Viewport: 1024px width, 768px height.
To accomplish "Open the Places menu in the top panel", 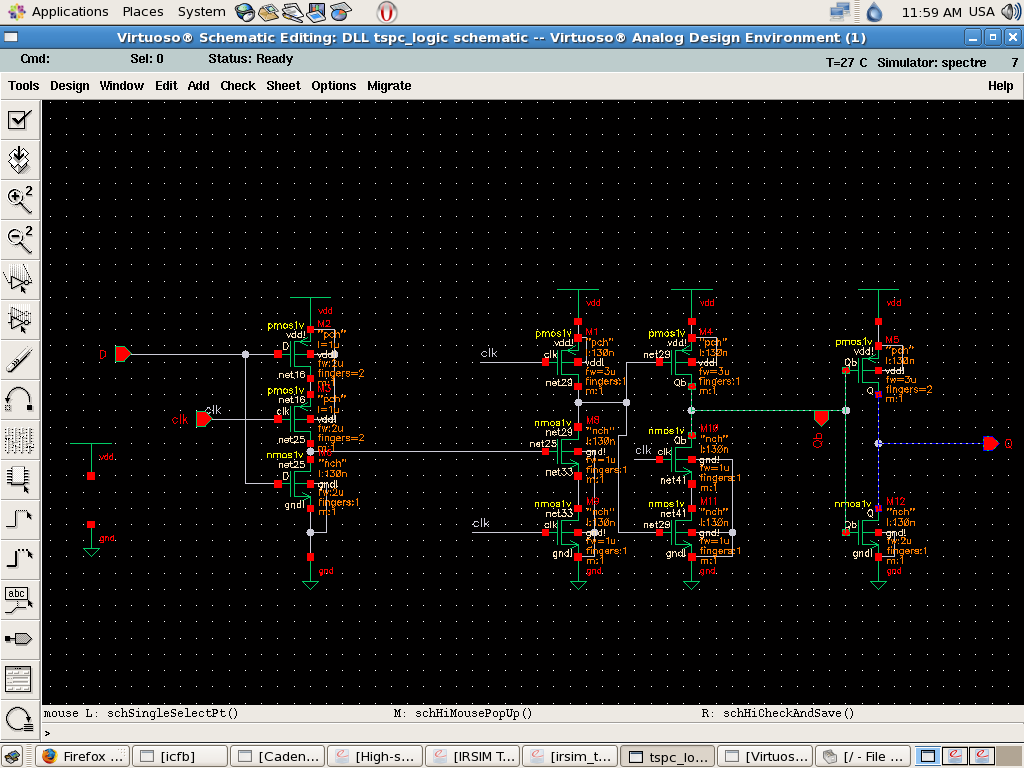I will (143, 12).
